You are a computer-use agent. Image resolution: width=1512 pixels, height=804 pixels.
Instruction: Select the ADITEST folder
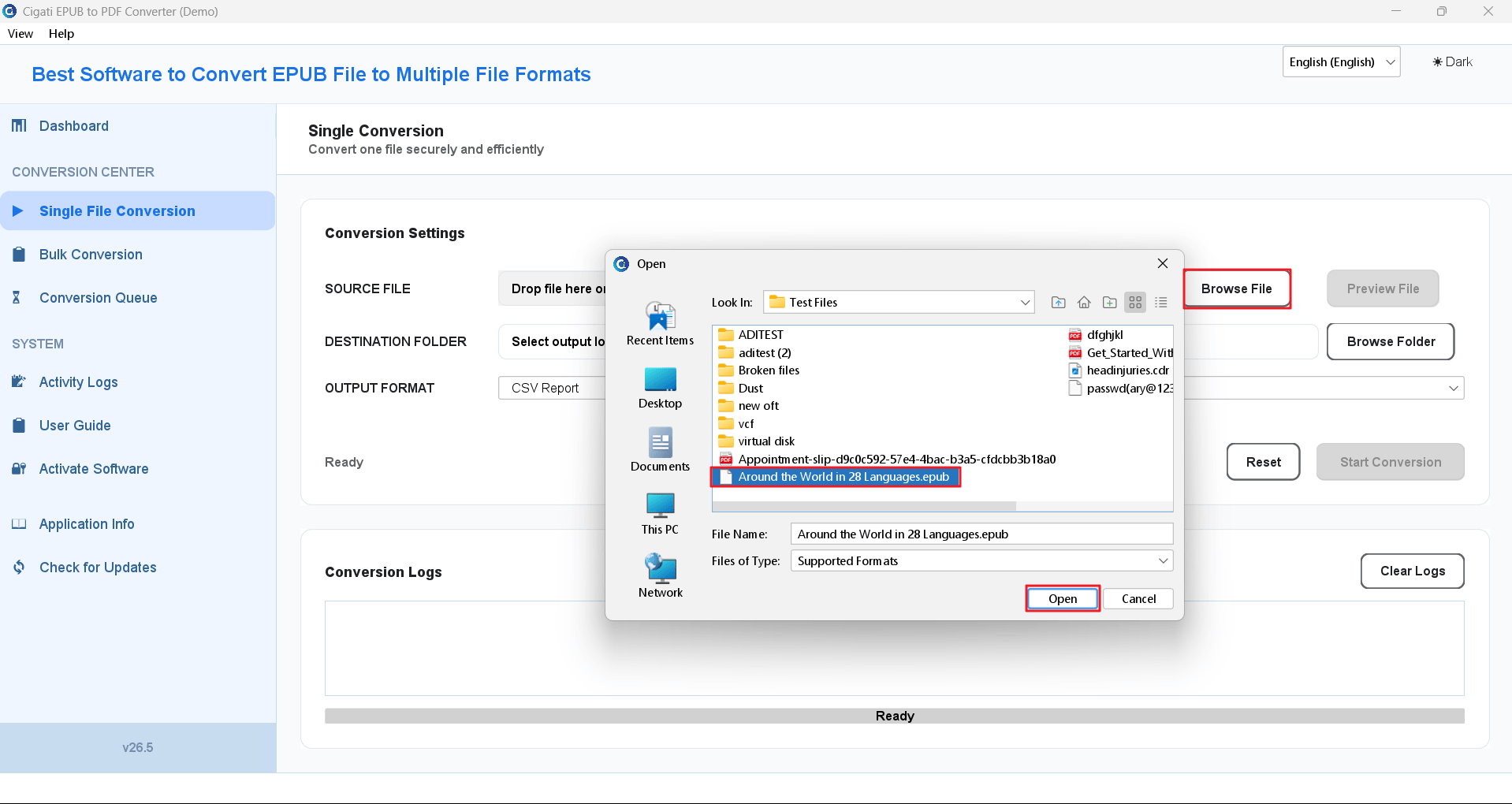[751, 335]
